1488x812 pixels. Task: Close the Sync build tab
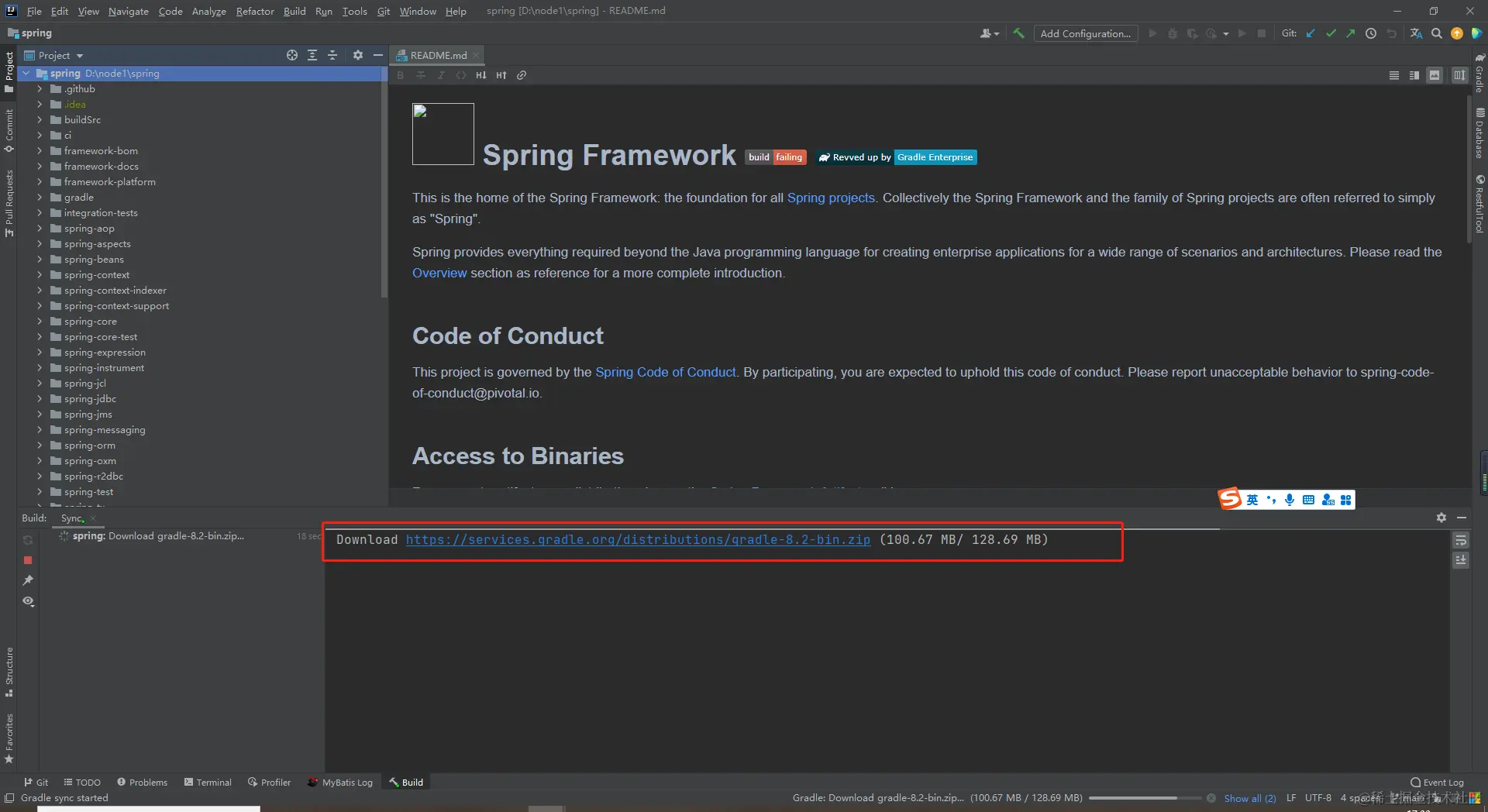[x=93, y=518]
